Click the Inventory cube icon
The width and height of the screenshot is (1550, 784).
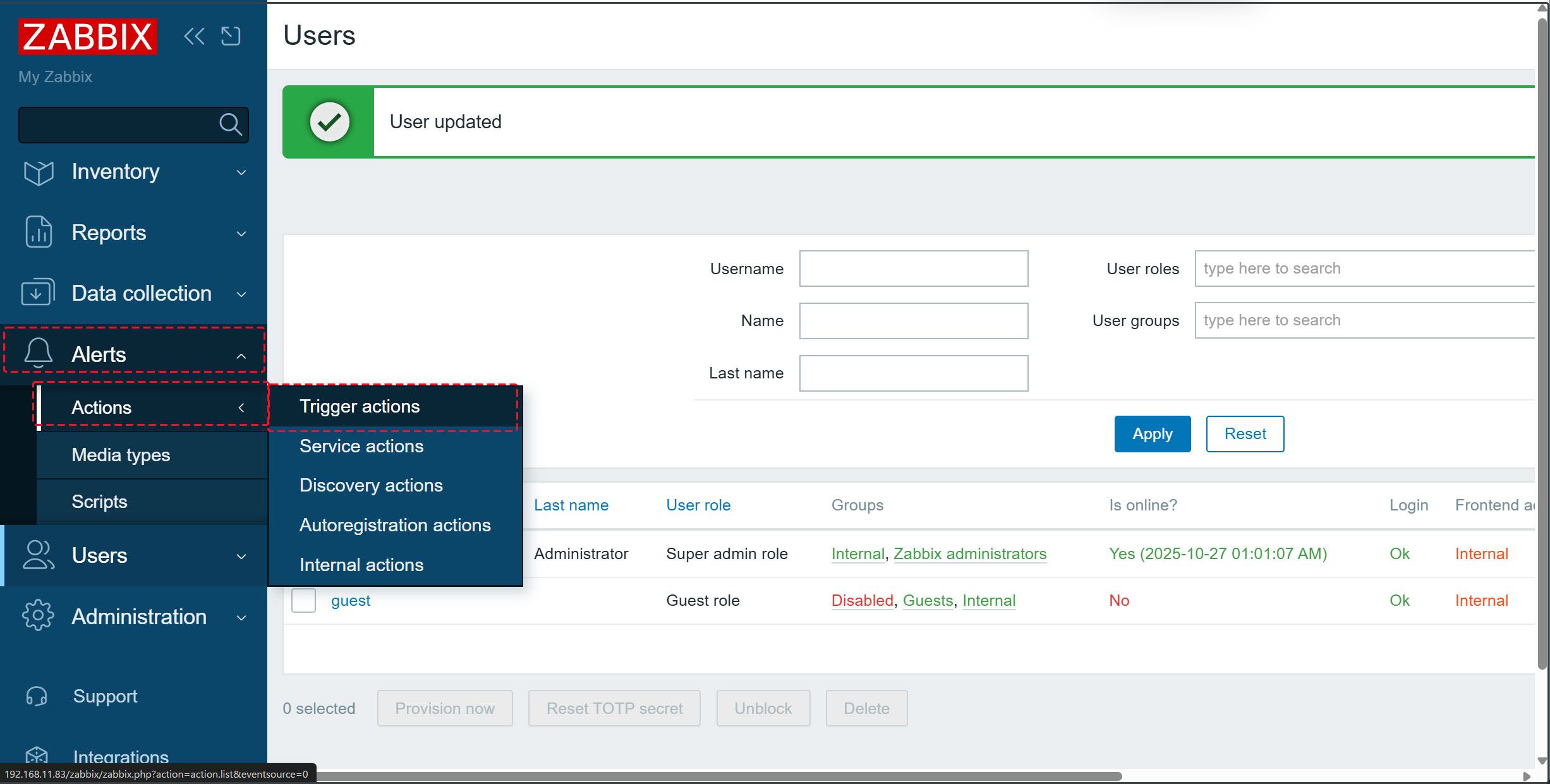[x=39, y=172]
